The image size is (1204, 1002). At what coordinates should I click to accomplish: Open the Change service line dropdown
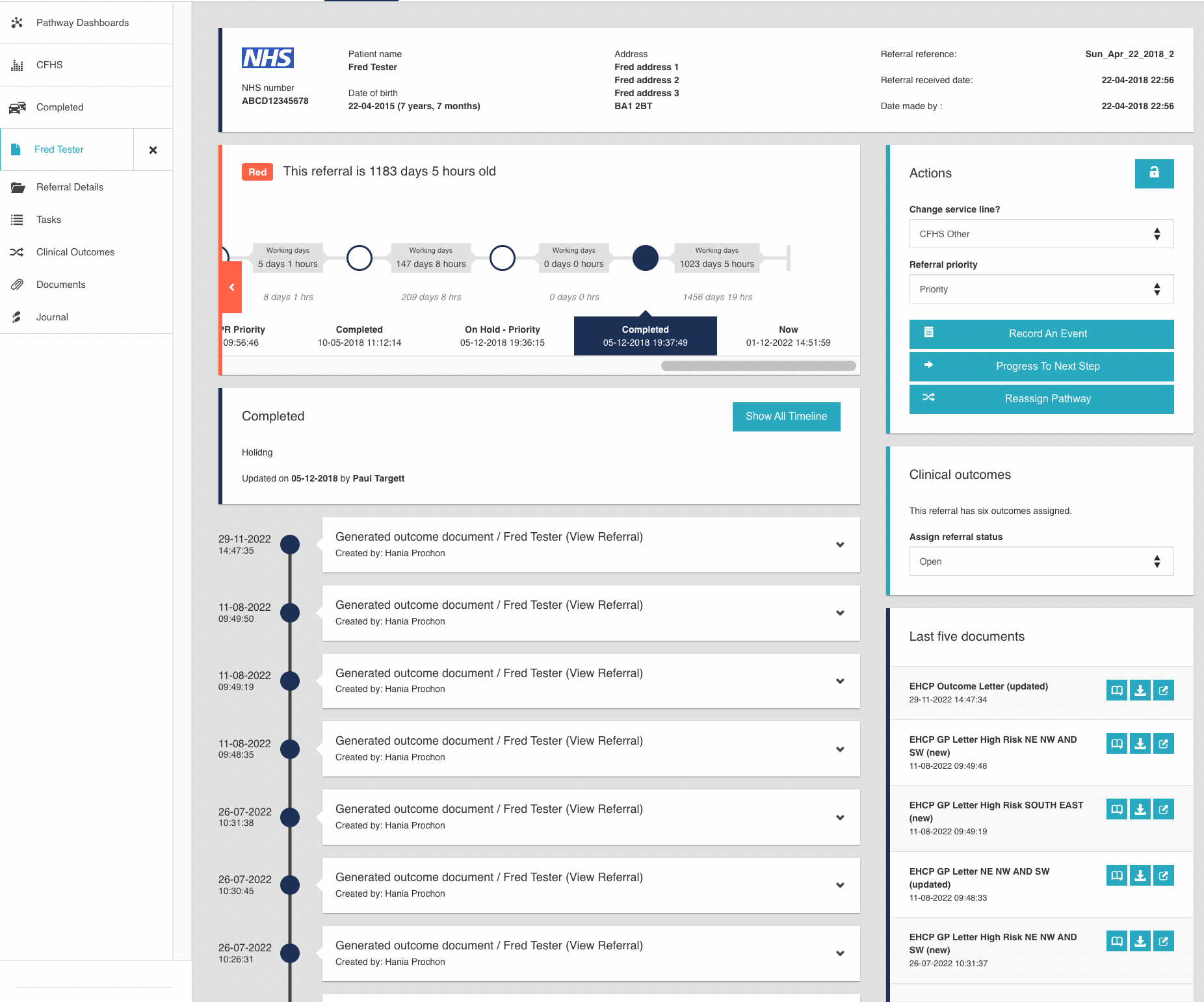point(1041,234)
